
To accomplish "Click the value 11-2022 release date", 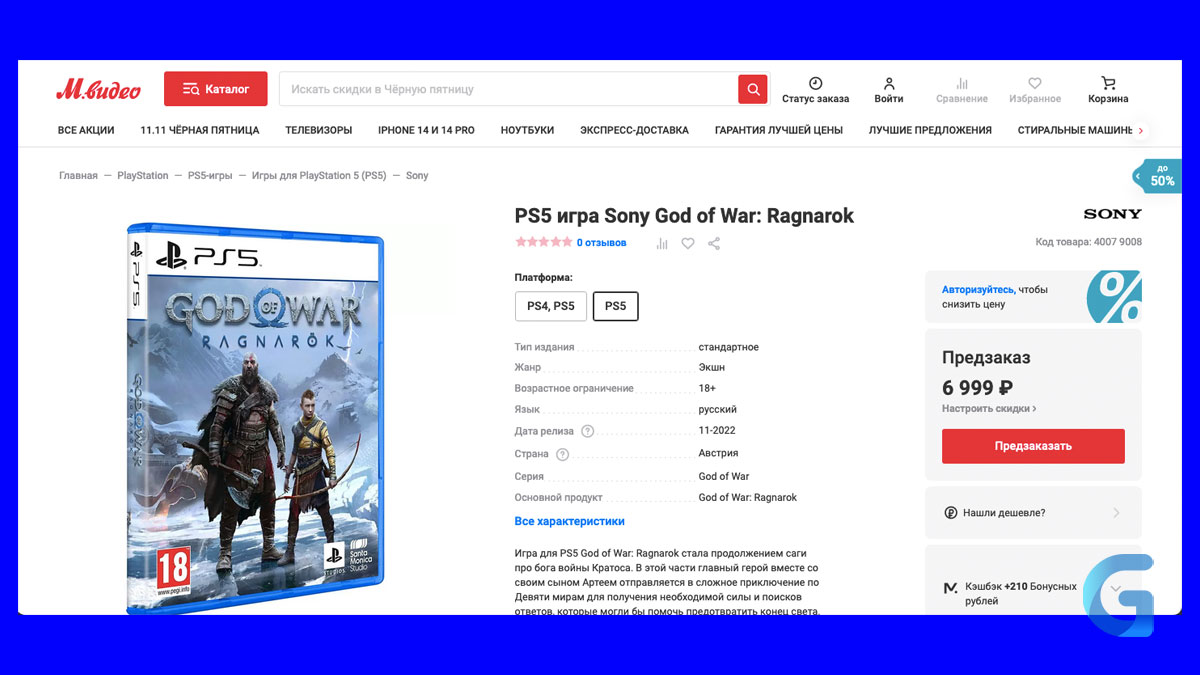I will point(717,431).
